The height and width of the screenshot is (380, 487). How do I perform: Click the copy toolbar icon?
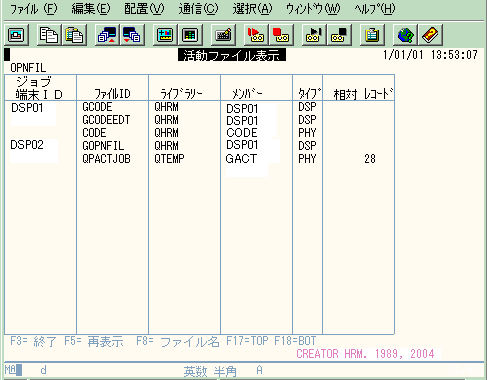49,35
